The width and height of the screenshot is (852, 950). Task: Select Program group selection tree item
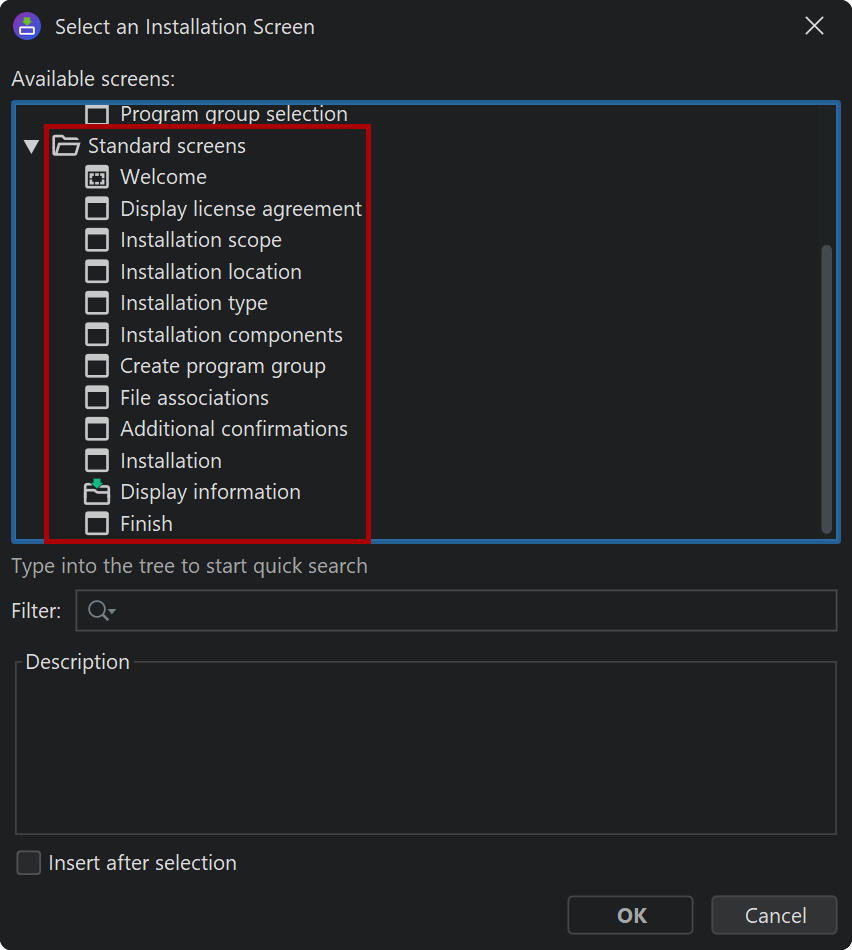233,114
